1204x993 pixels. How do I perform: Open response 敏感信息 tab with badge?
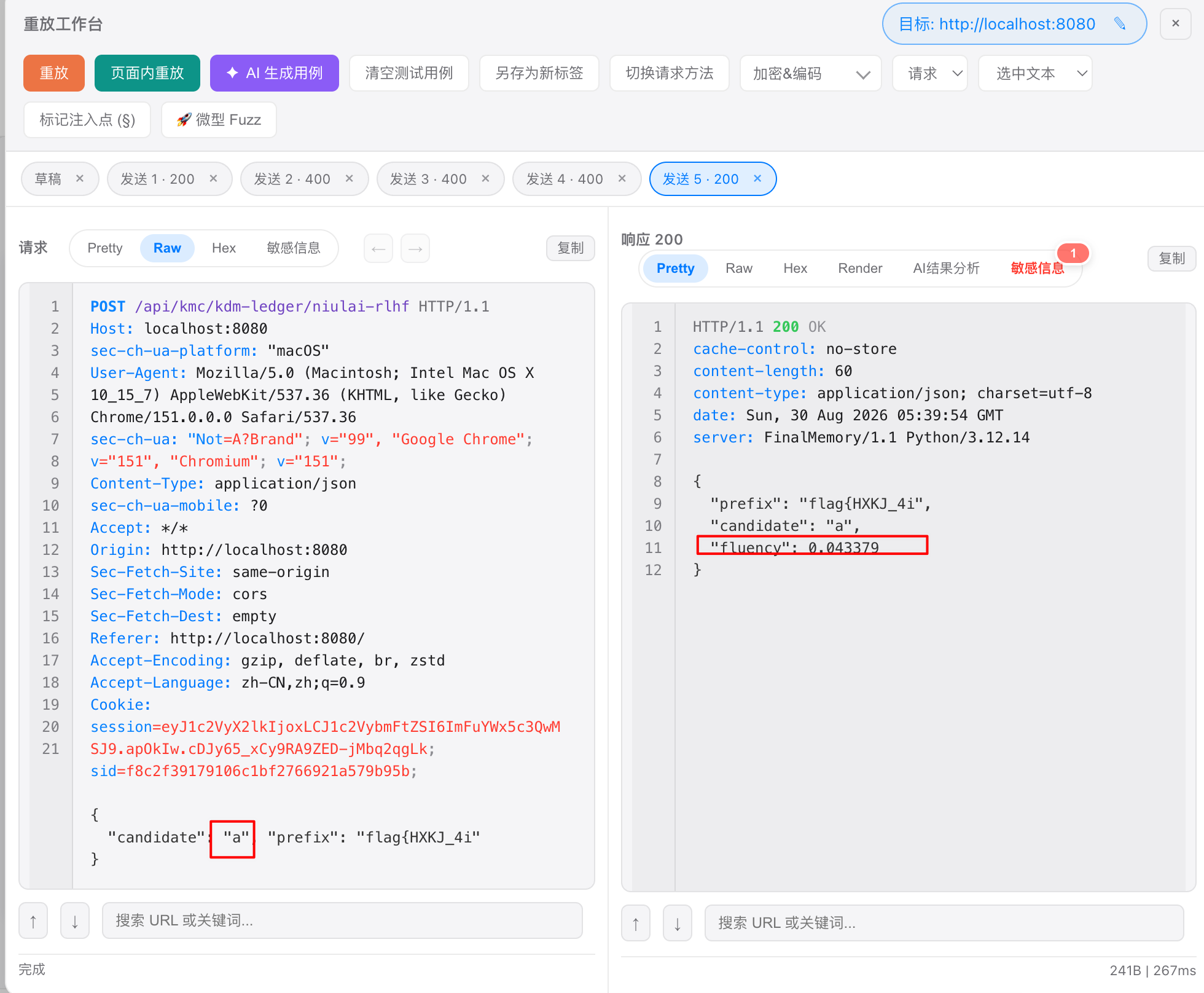pos(1038,269)
